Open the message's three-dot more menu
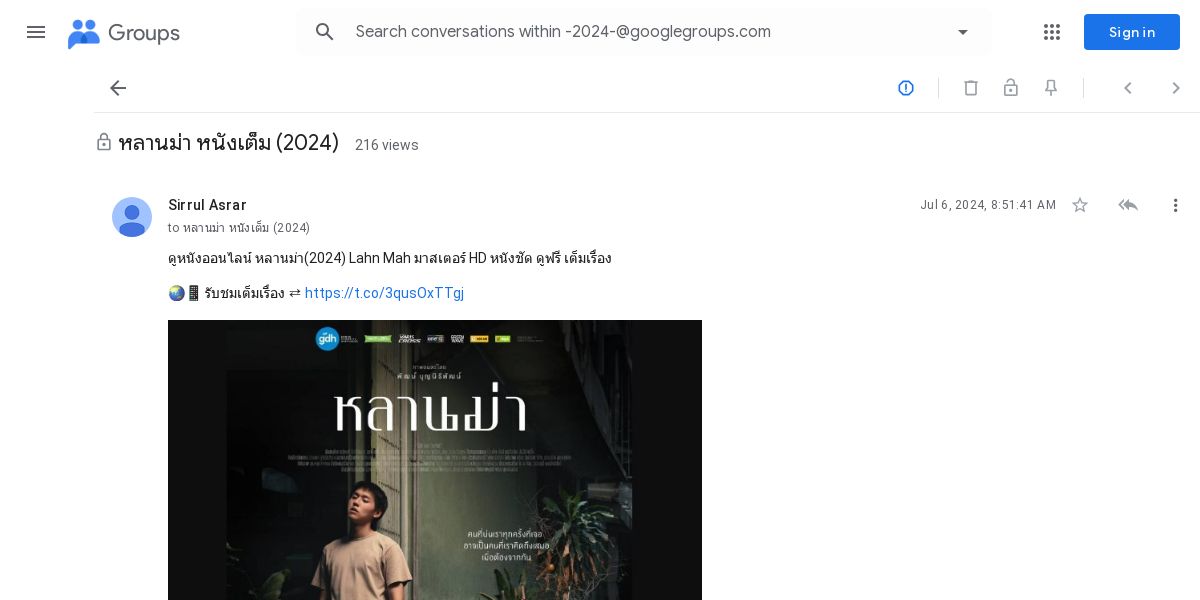The height and width of the screenshot is (600, 1200). tap(1176, 205)
